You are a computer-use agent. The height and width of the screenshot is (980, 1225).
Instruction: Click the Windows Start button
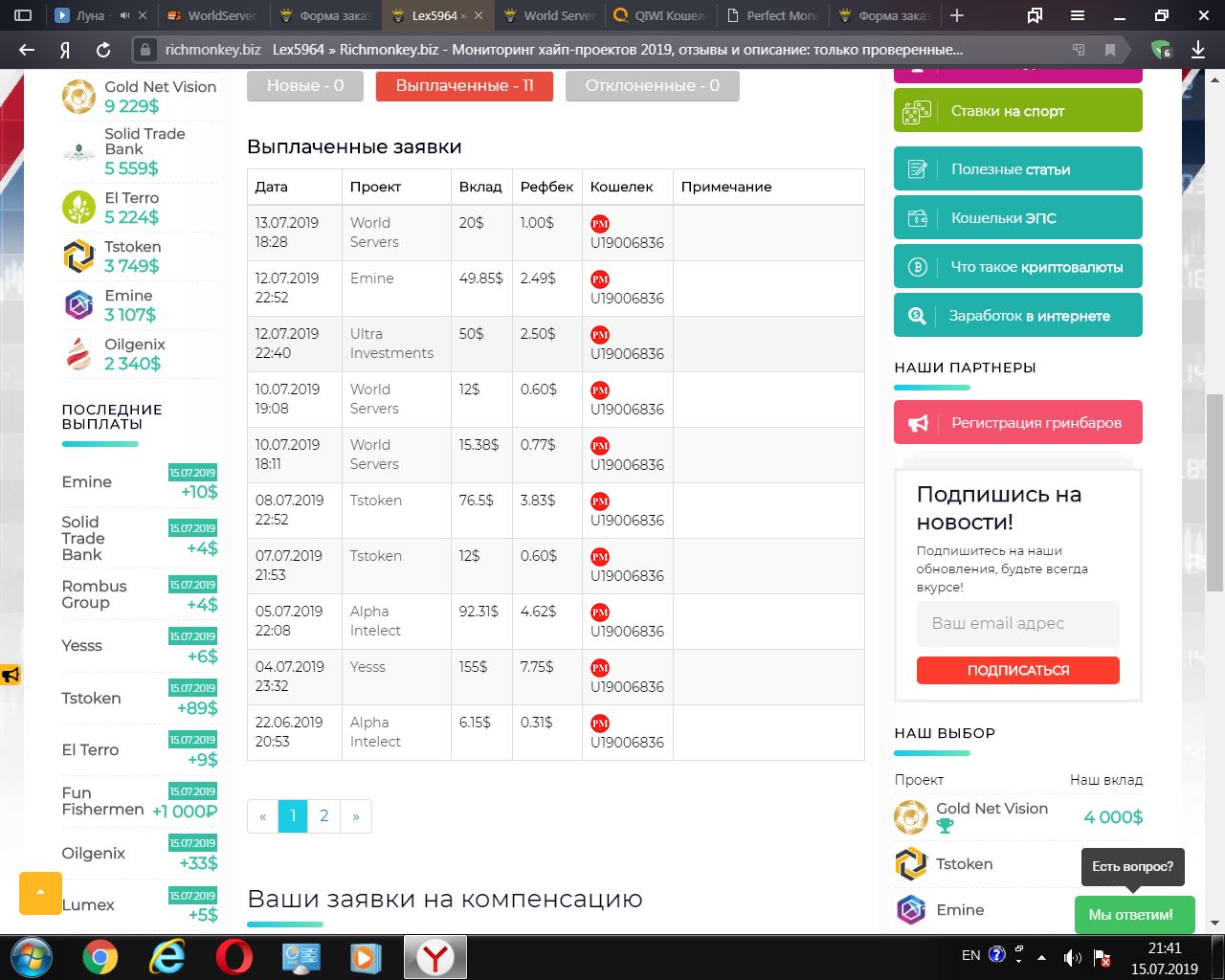pos(32,956)
